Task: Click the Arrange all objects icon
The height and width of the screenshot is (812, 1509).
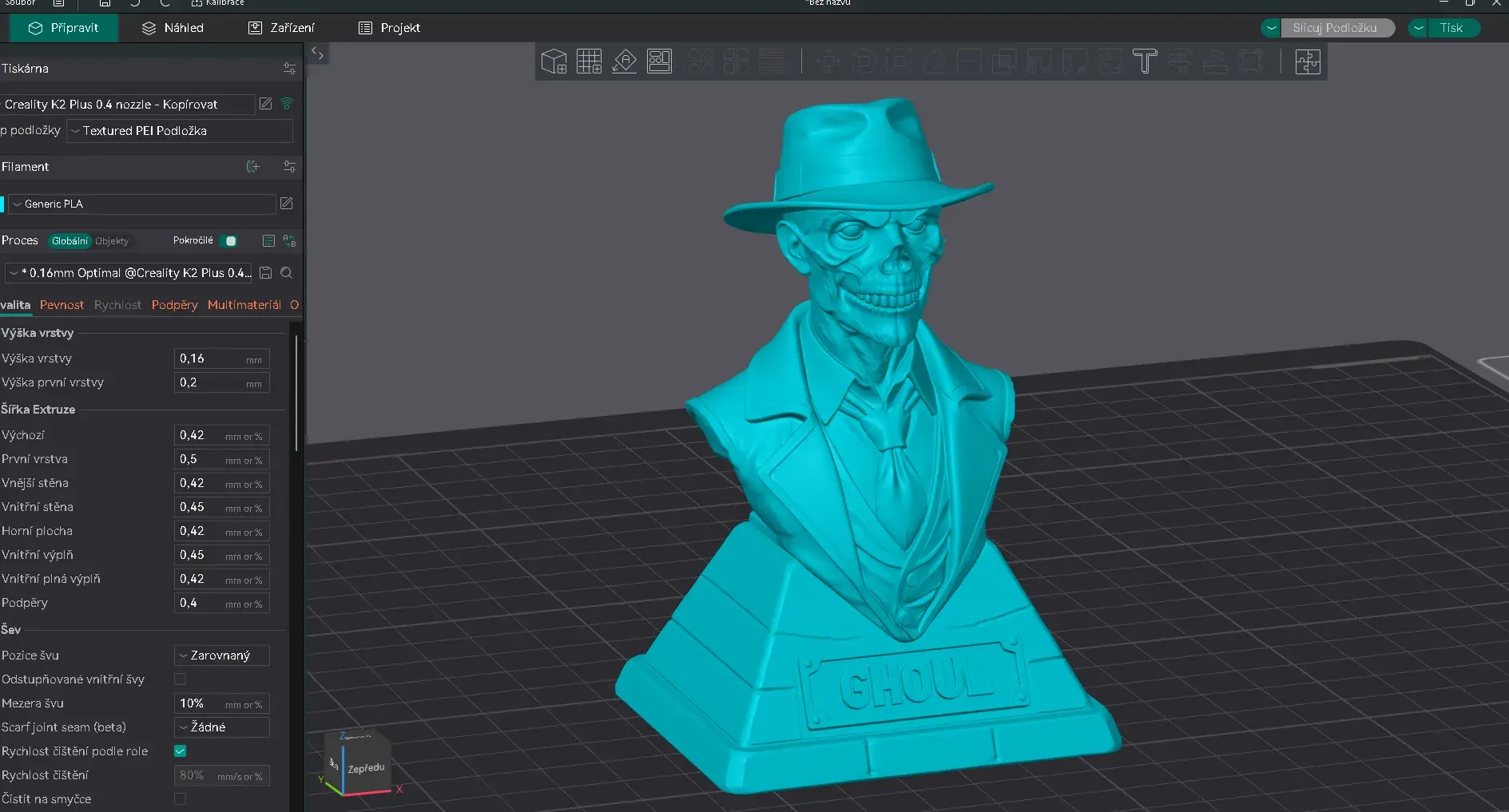Action: (659, 61)
